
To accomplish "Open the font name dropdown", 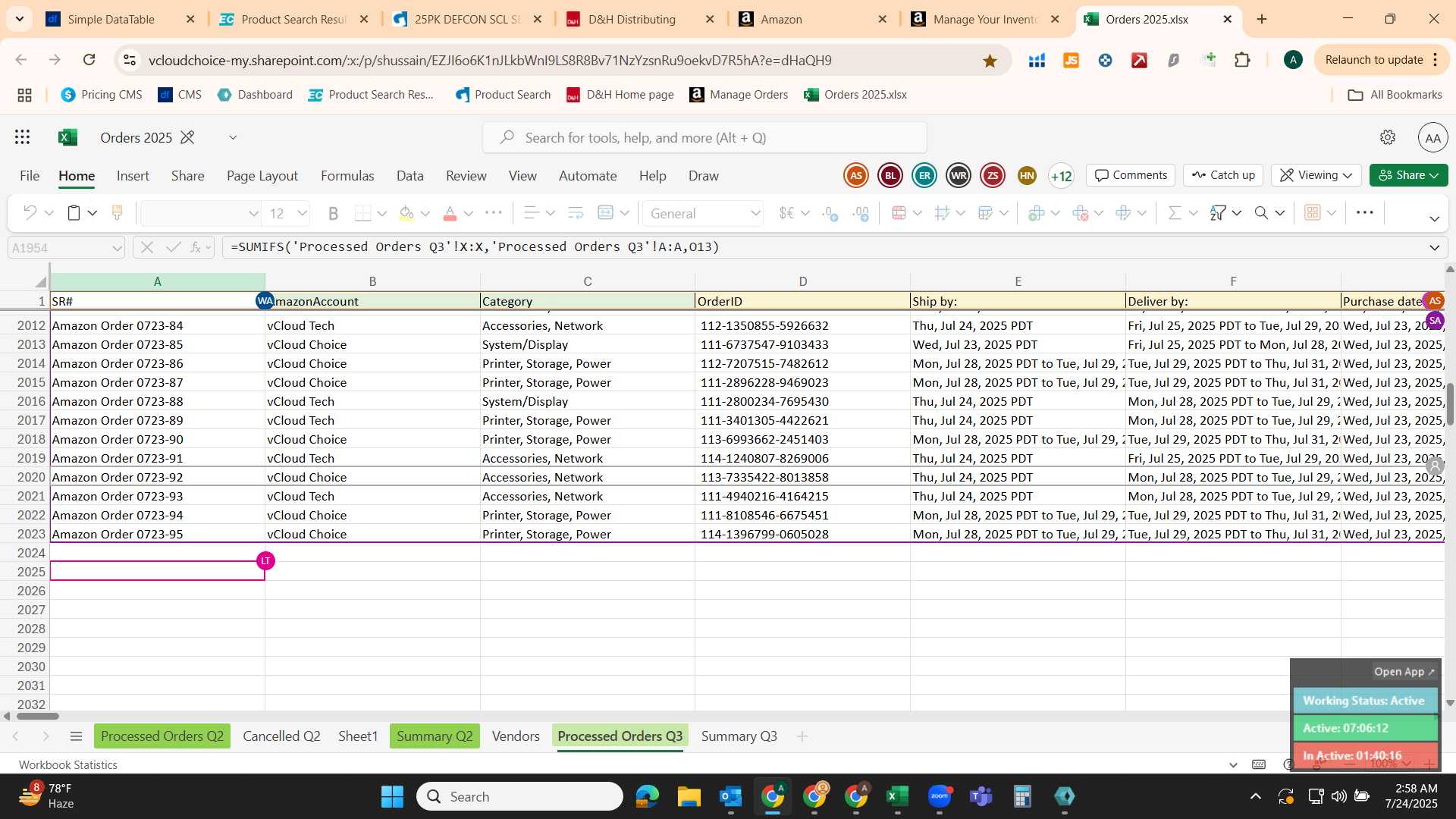I will [253, 214].
